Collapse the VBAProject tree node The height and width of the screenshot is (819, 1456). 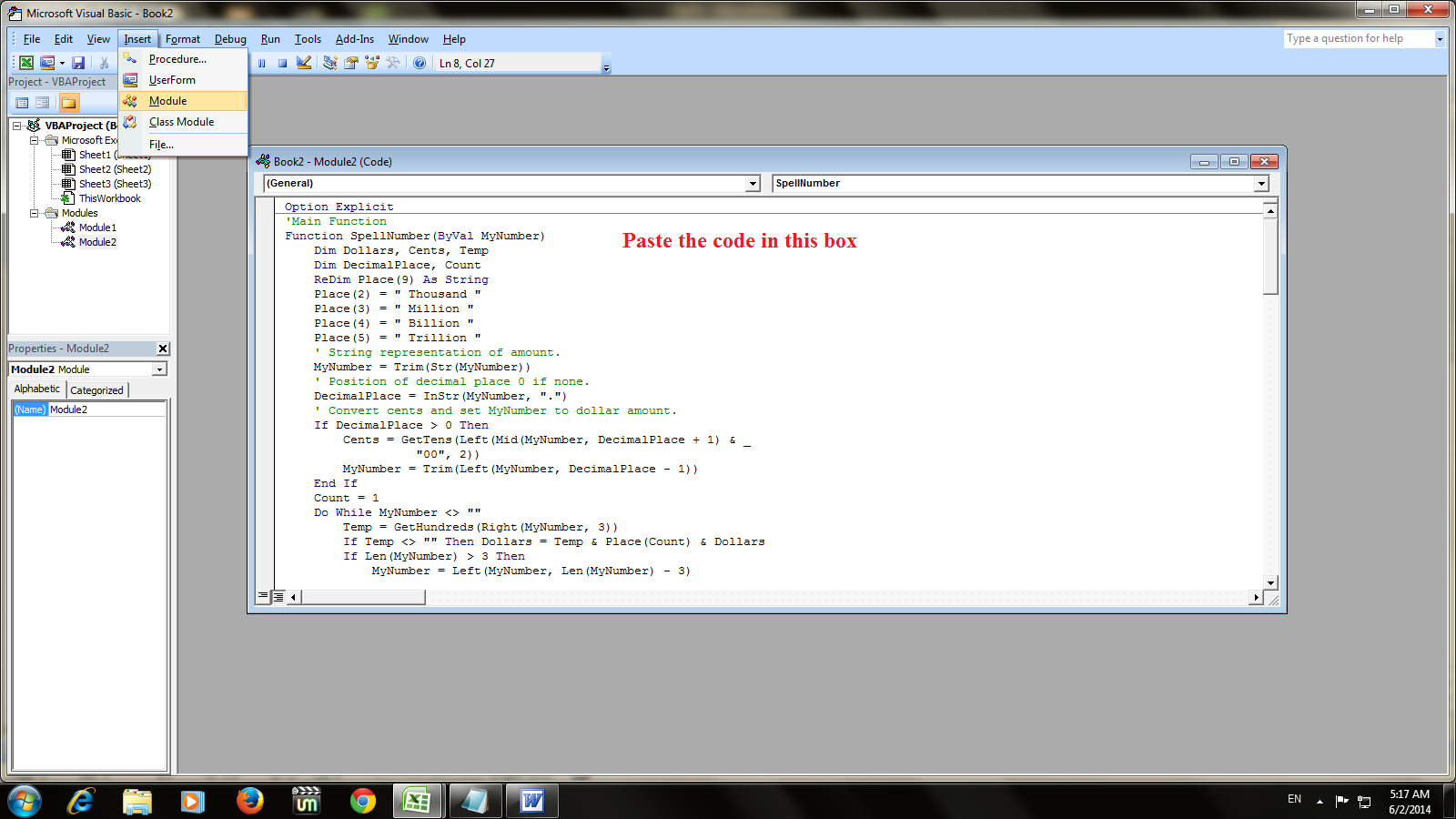point(16,126)
